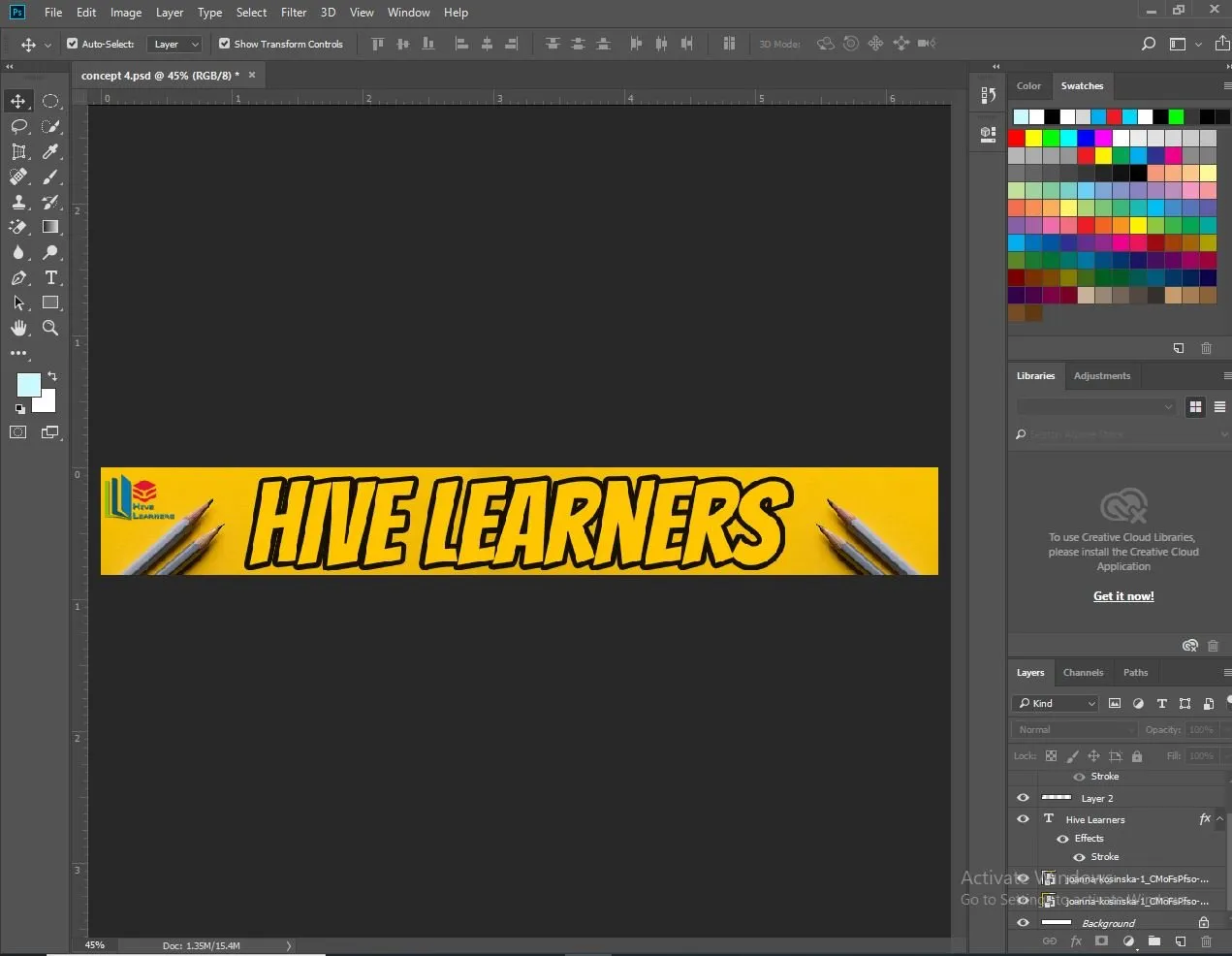Open the Image menu

pyautogui.click(x=126, y=13)
